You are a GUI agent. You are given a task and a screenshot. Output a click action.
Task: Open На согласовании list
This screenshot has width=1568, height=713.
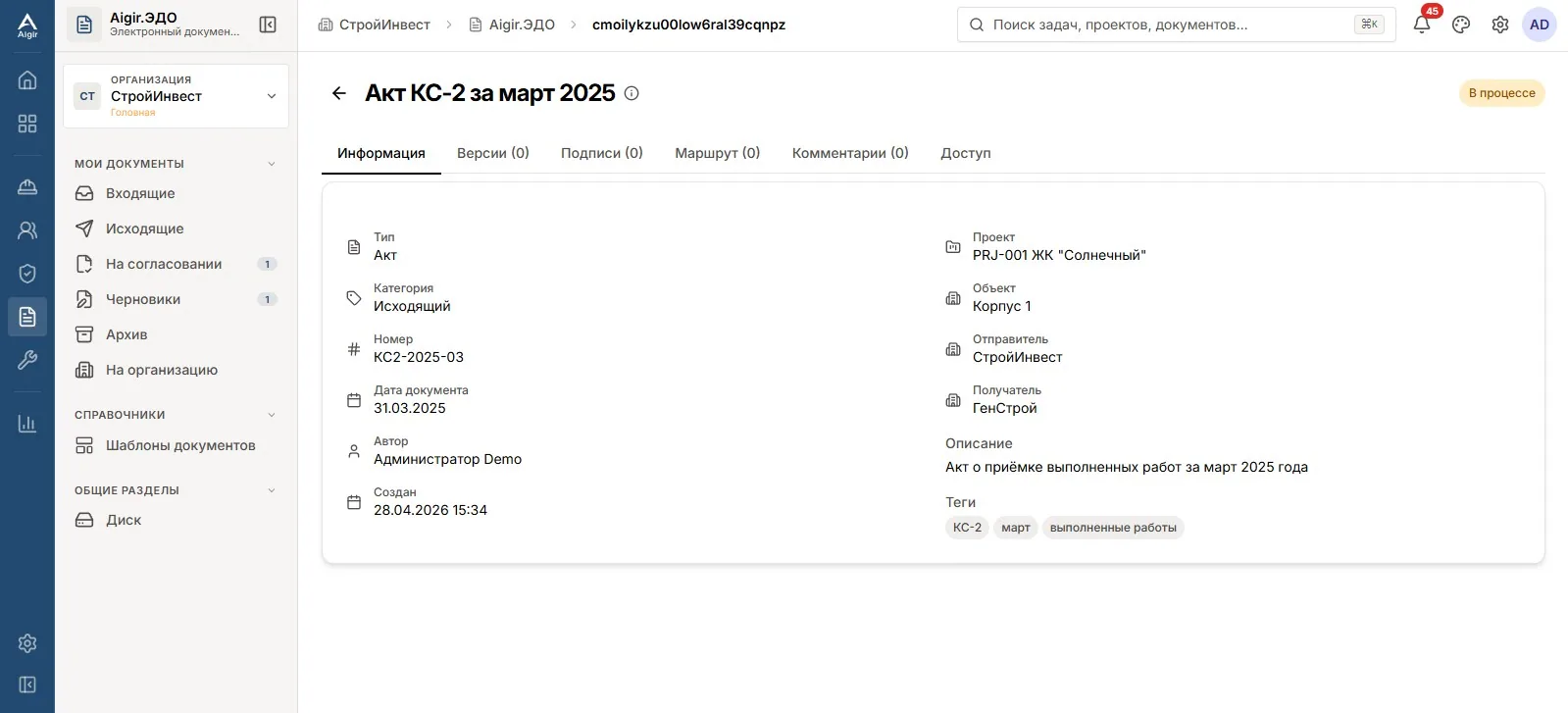point(176,264)
